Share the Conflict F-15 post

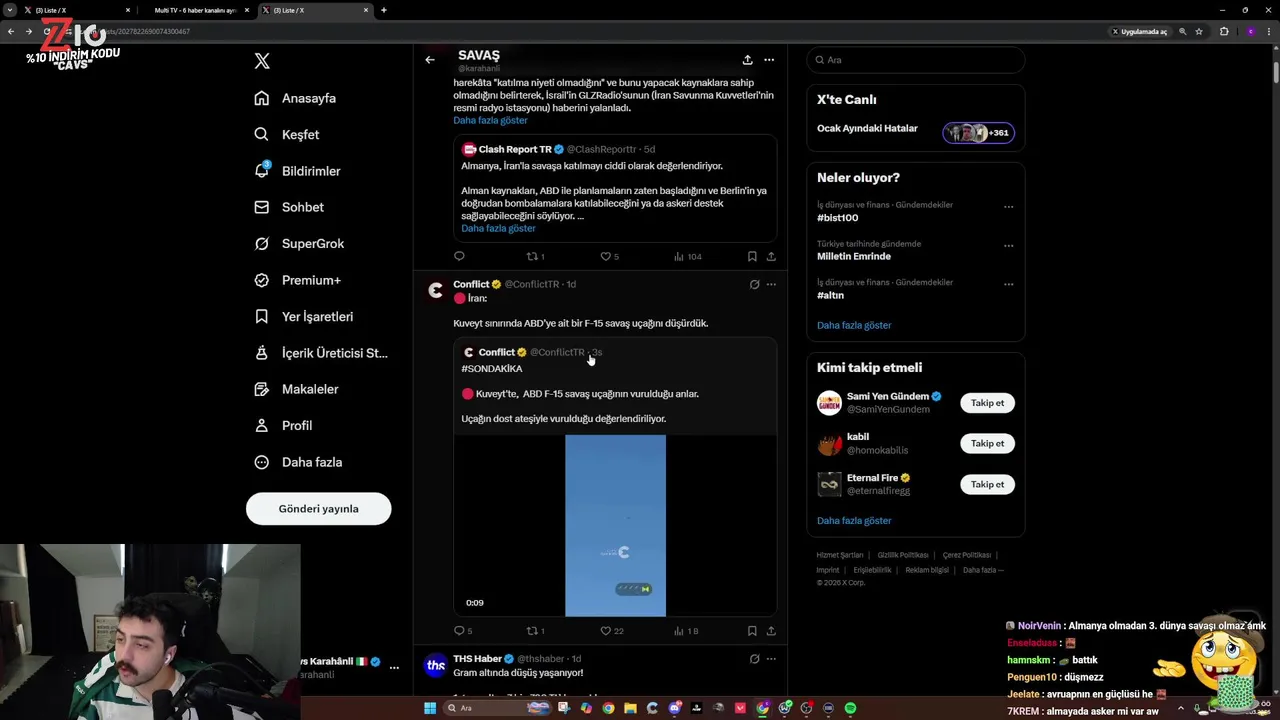[x=771, y=631]
